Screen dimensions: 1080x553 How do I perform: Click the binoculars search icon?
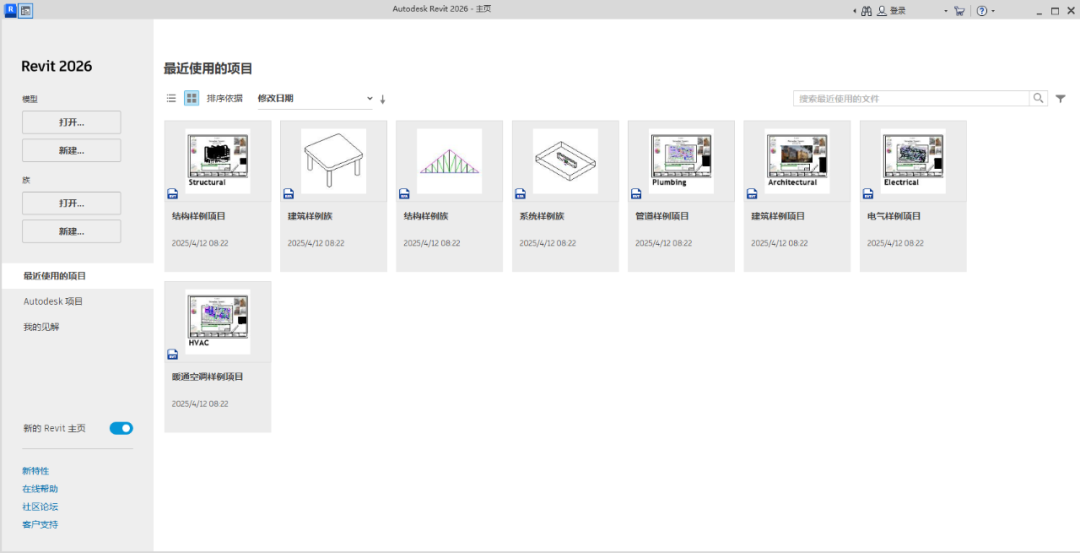click(866, 11)
